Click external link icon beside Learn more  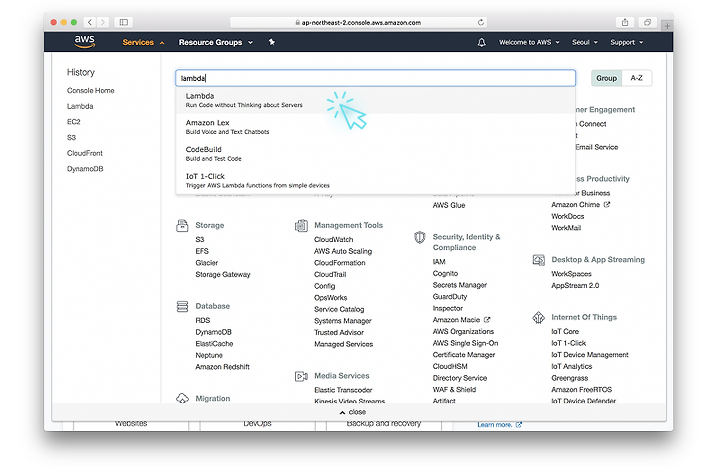point(518,424)
